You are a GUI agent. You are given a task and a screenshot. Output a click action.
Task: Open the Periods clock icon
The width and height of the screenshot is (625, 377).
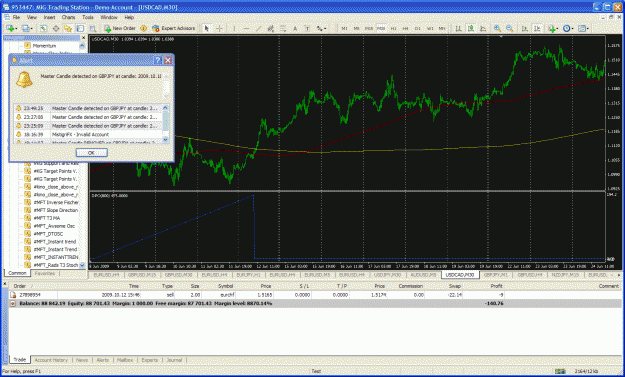tap(566, 28)
